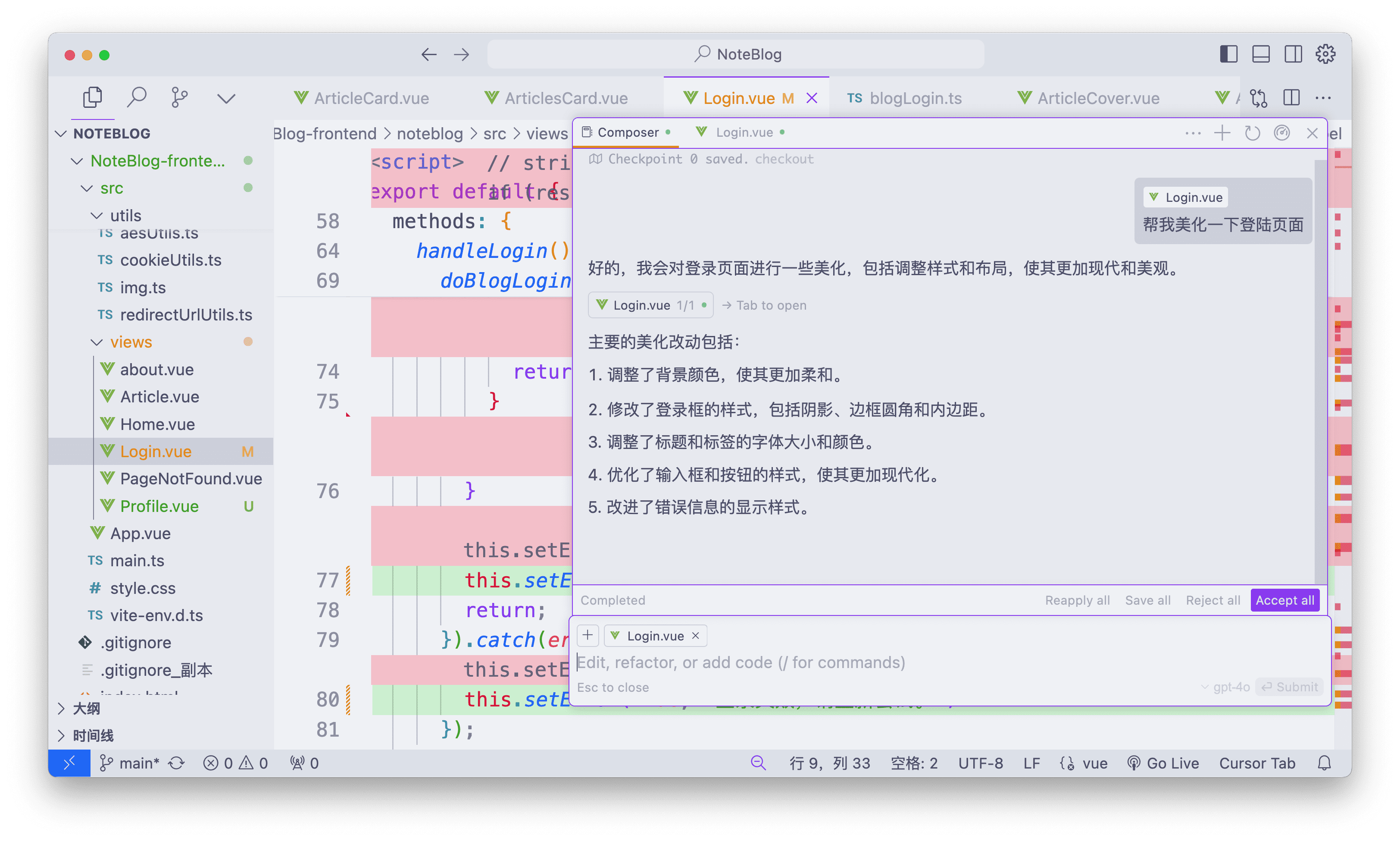1400x841 pixels.
Task: Remove the Login.vue context chip
Action: [695, 636]
